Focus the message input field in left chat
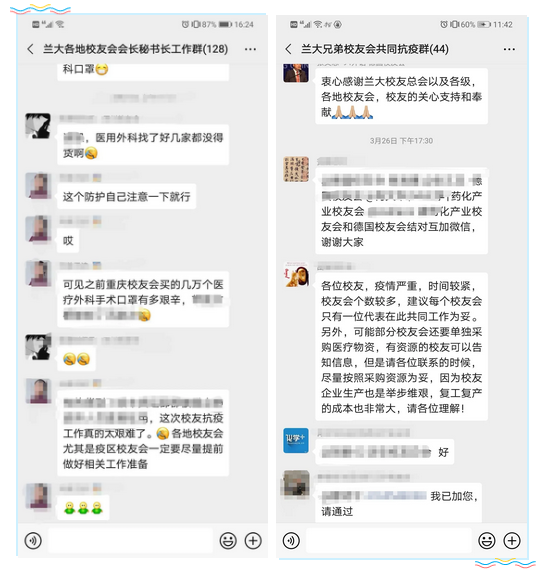Viewport: 545px width, 577px height. pos(131,541)
